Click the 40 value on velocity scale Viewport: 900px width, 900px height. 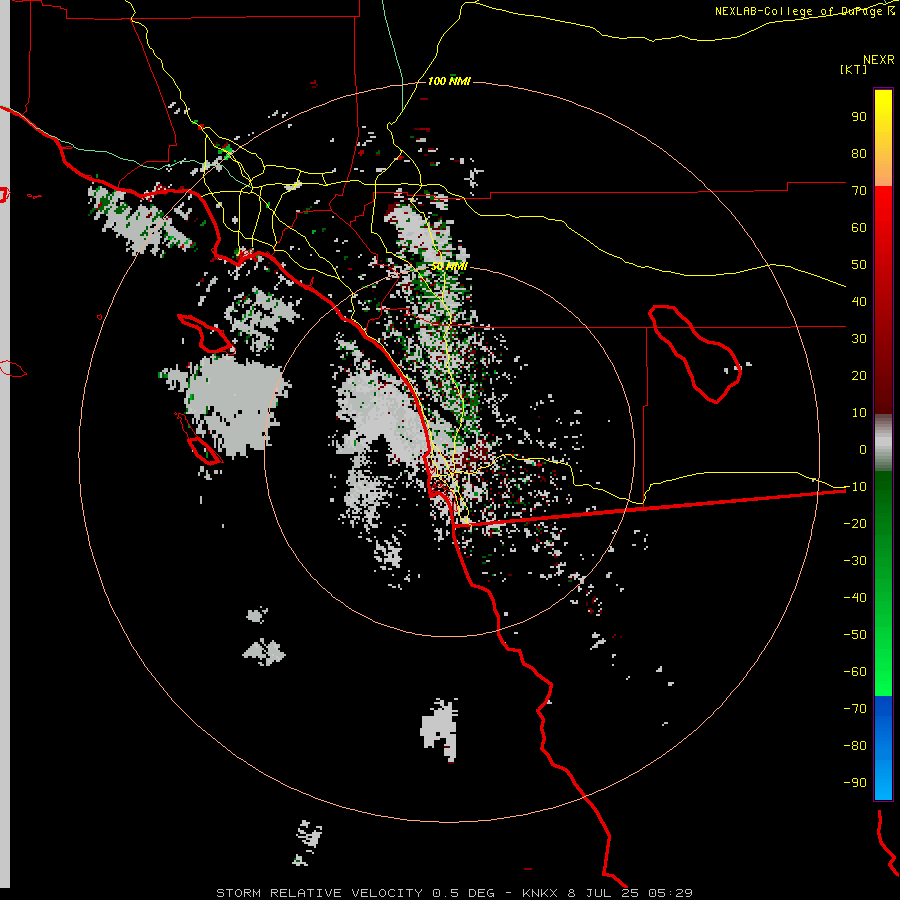click(859, 301)
